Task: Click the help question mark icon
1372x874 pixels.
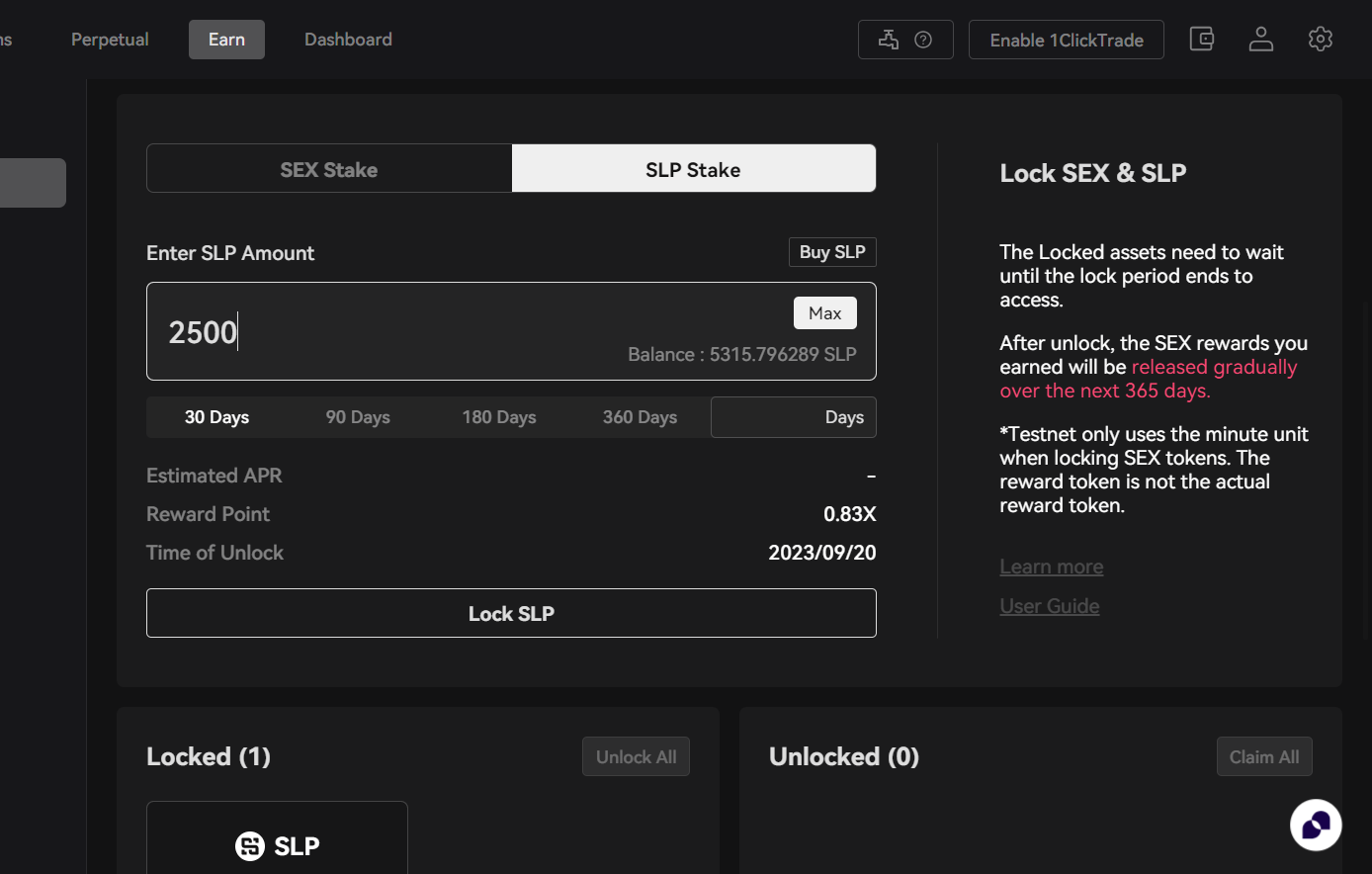Action: (x=923, y=40)
